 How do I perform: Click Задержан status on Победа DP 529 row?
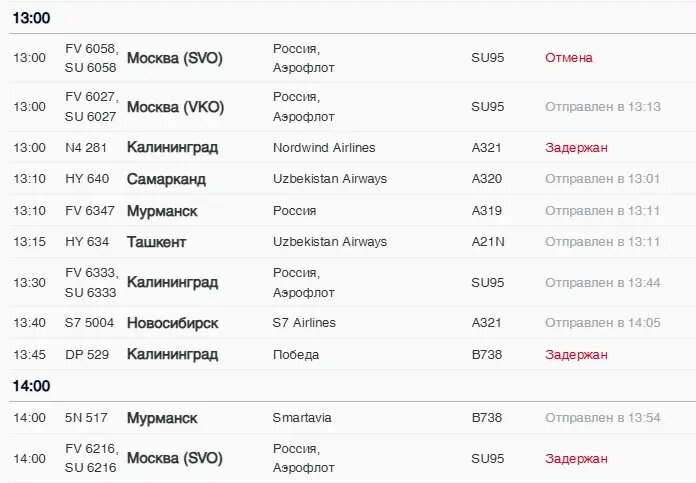(576, 355)
